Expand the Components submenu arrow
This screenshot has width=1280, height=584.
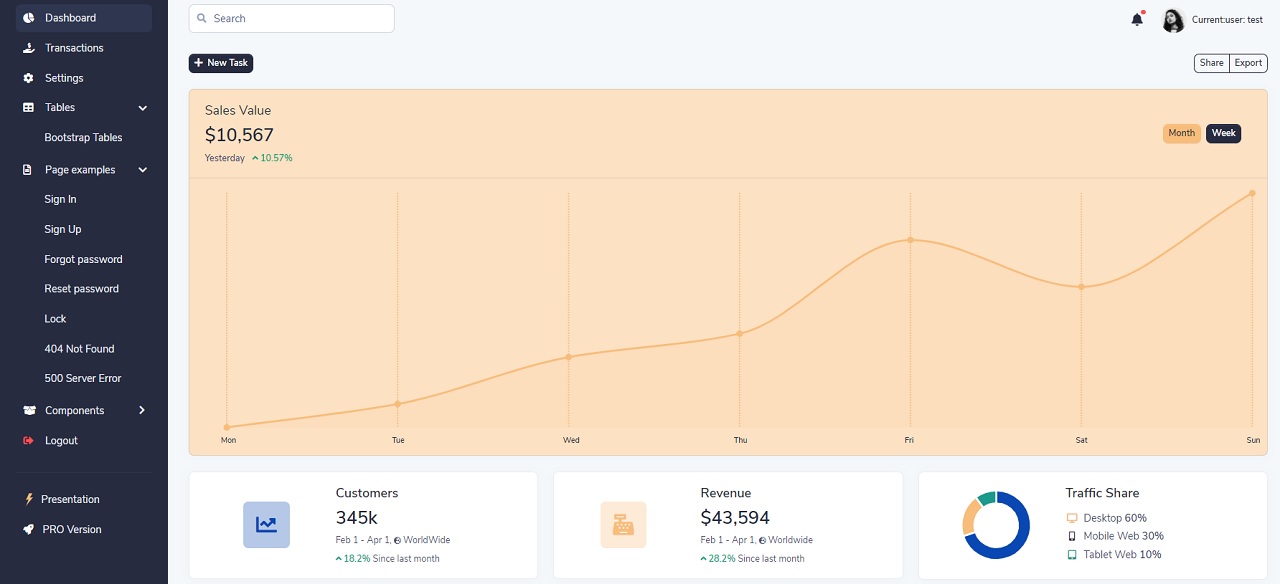coord(142,410)
